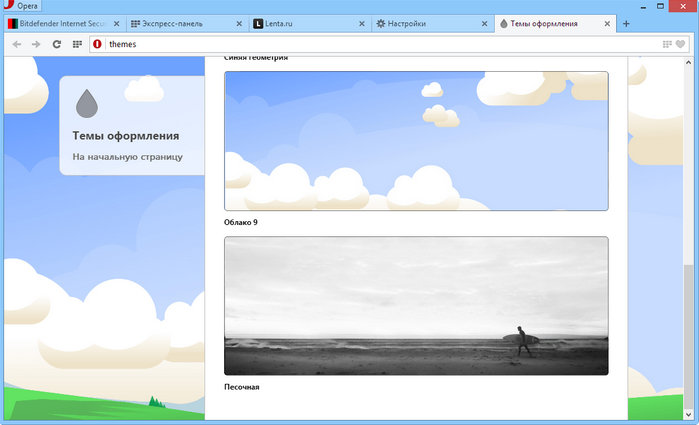Click the Bitdefender tab favicon

click(13, 24)
